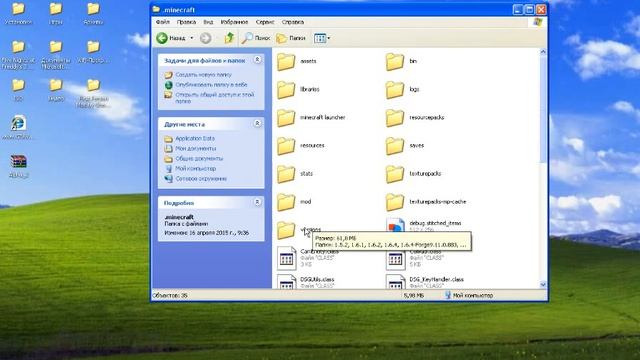This screenshot has height=360, width=640.
Task: Select the mod folder
Action: point(294,202)
